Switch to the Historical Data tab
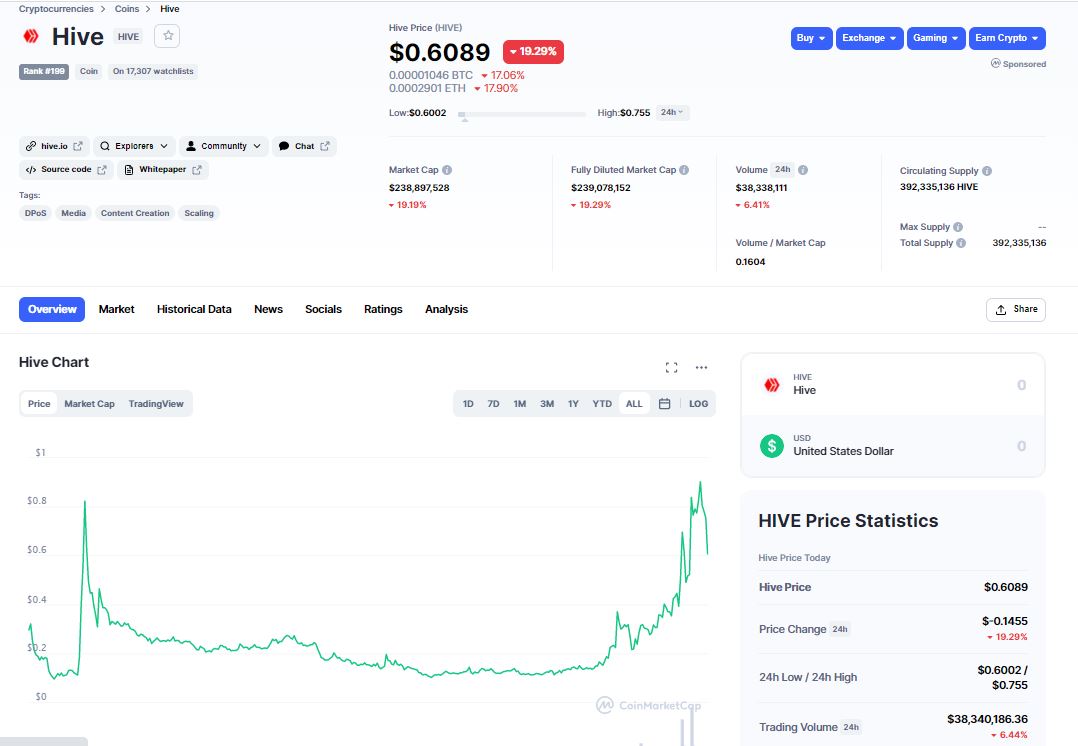 (x=194, y=309)
